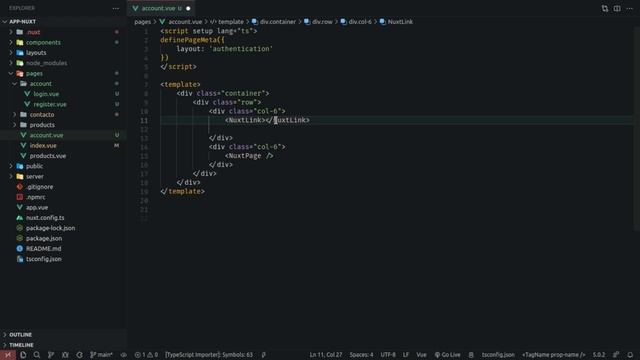Open the source control icon in status bar
The height and width of the screenshot is (360, 640).
point(51,355)
